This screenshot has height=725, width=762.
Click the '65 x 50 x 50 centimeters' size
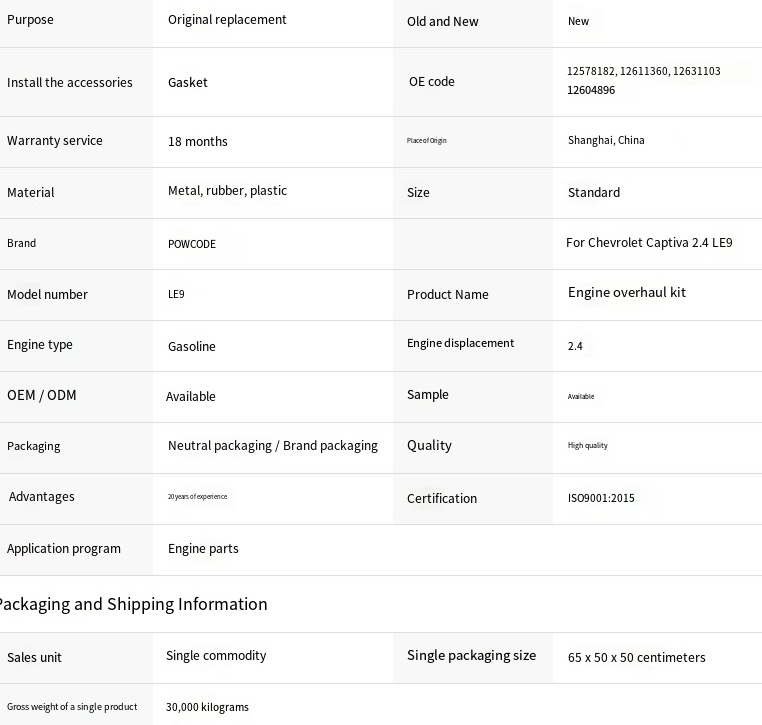[637, 658]
